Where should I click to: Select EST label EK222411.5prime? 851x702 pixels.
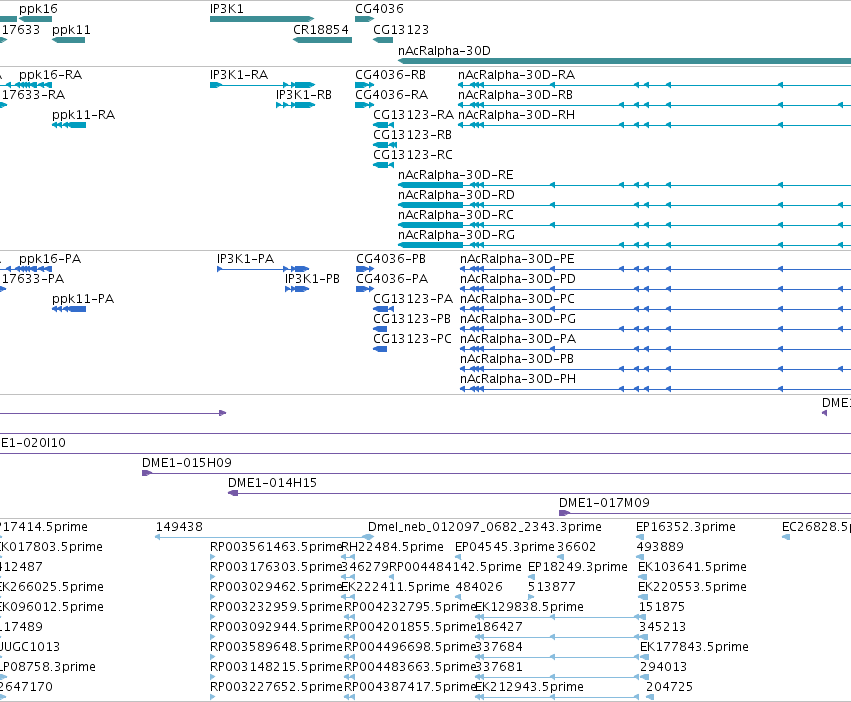[395, 587]
